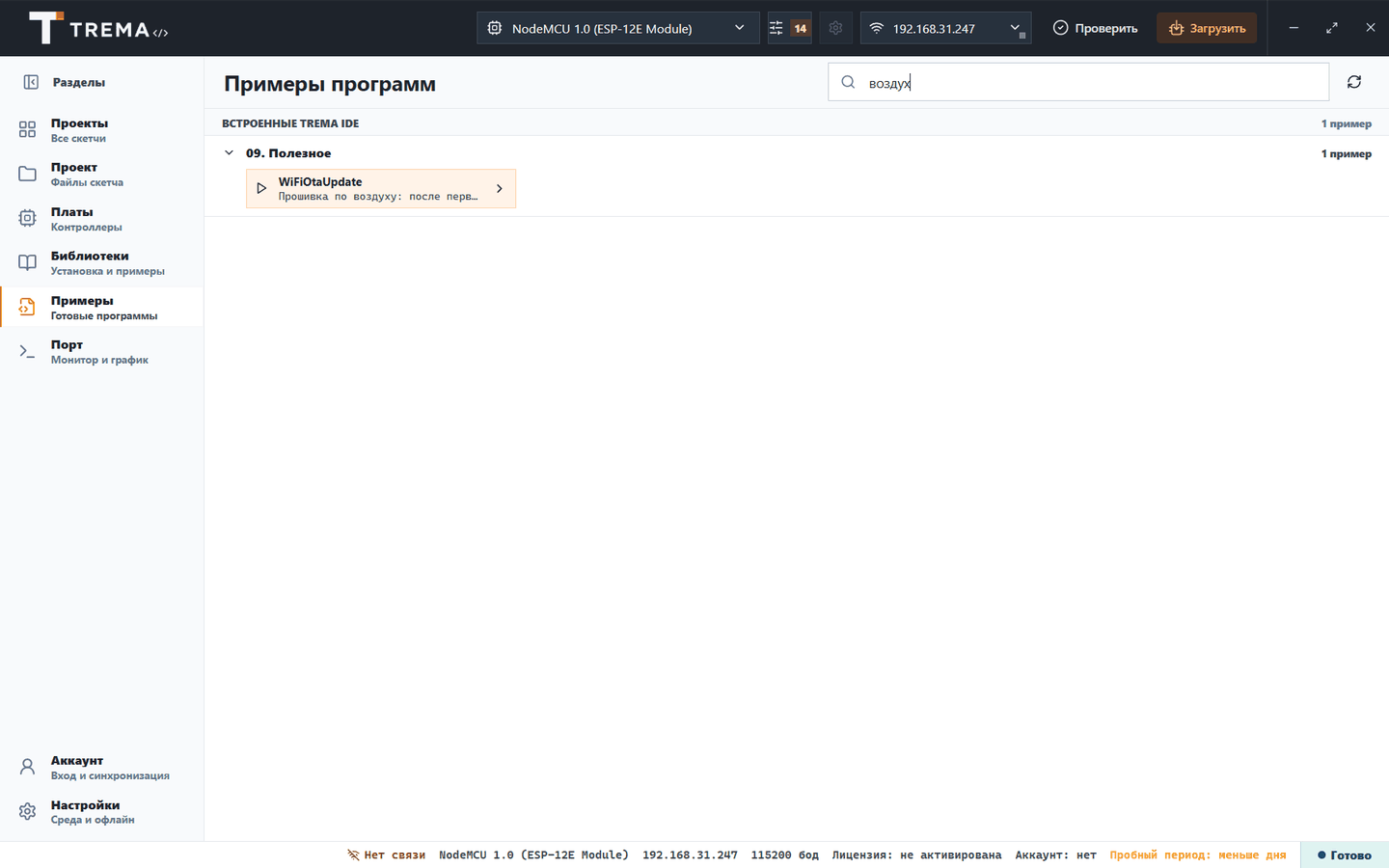Click Аккаунт: нет in status bar
1389x868 pixels.
pyautogui.click(x=1055, y=854)
